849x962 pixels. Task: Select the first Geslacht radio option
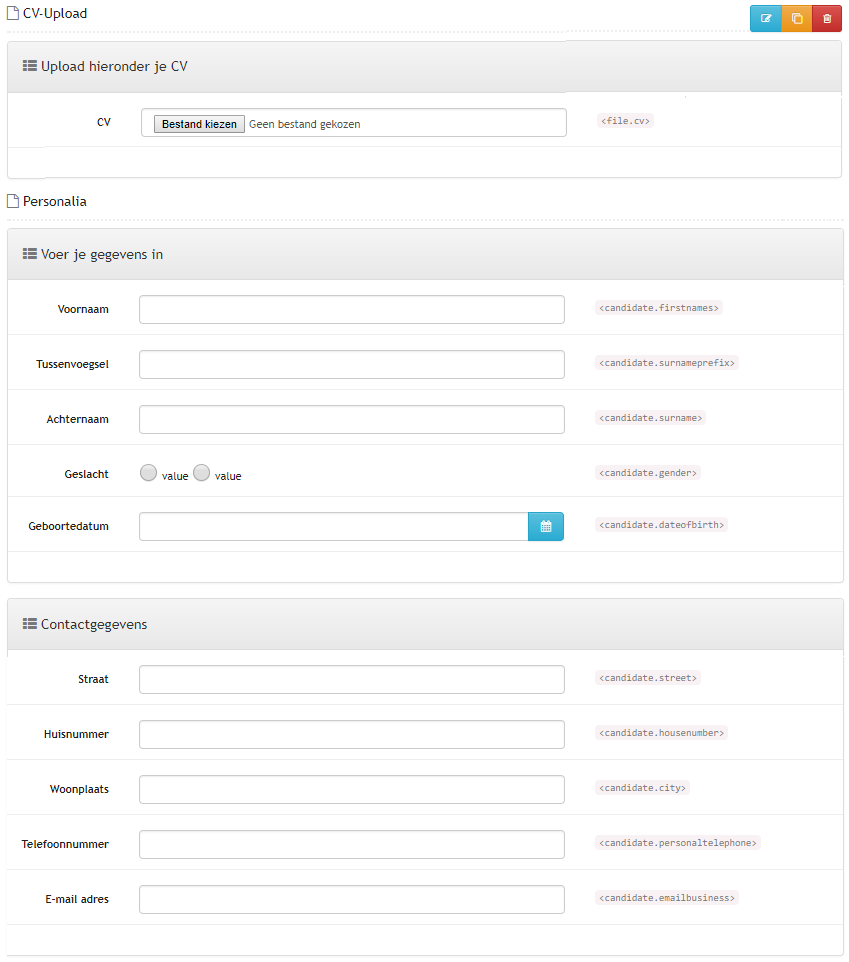click(x=148, y=472)
